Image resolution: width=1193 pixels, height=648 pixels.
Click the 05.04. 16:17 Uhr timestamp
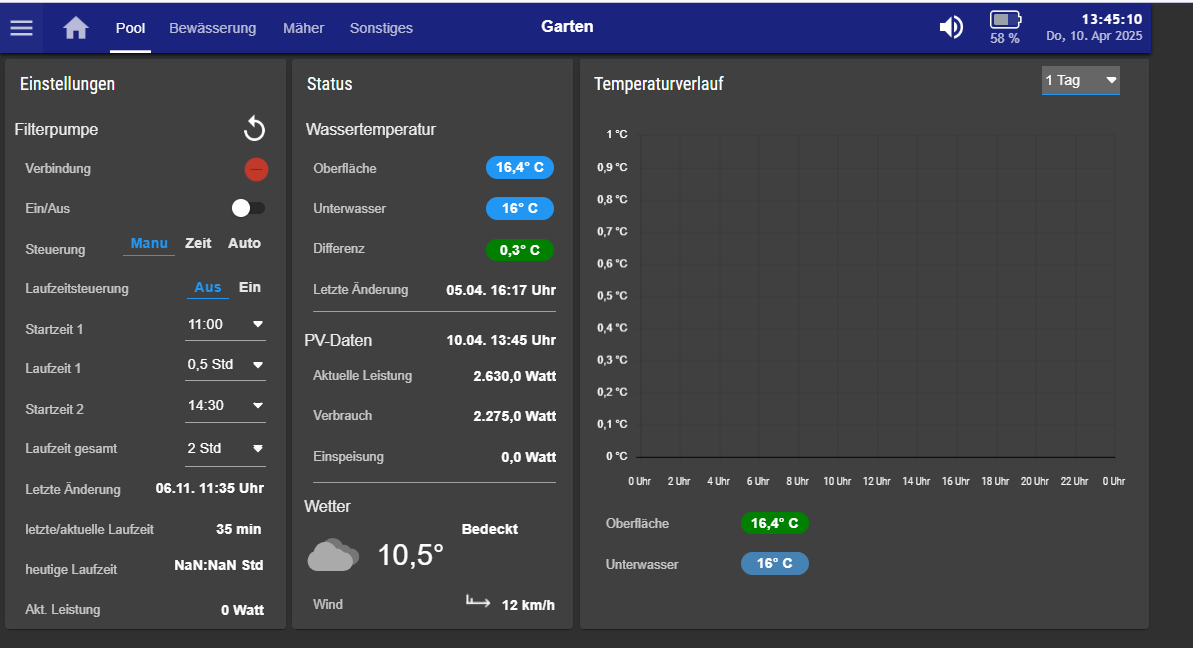point(501,290)
